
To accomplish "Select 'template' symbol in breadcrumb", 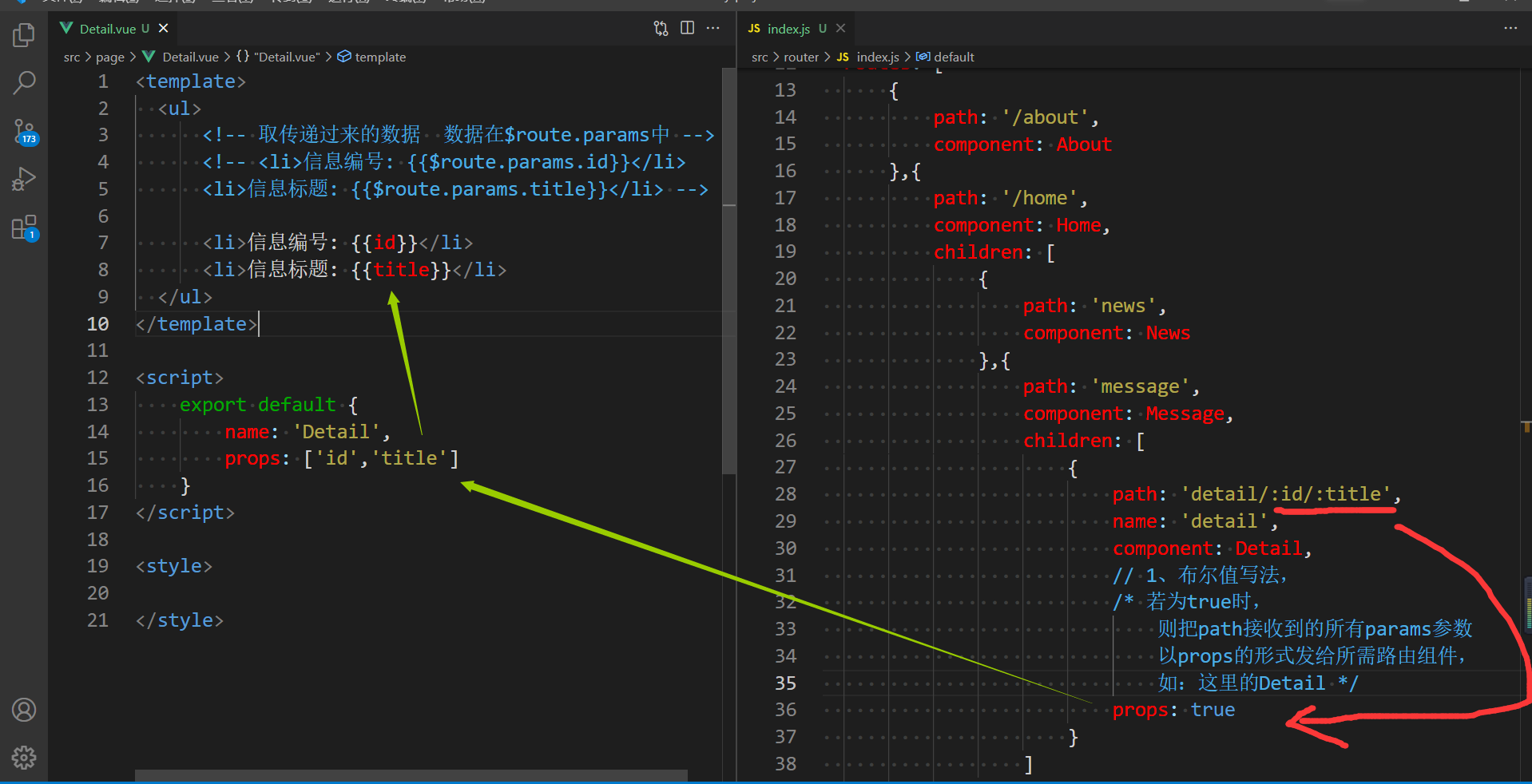I will click(380, 57).
